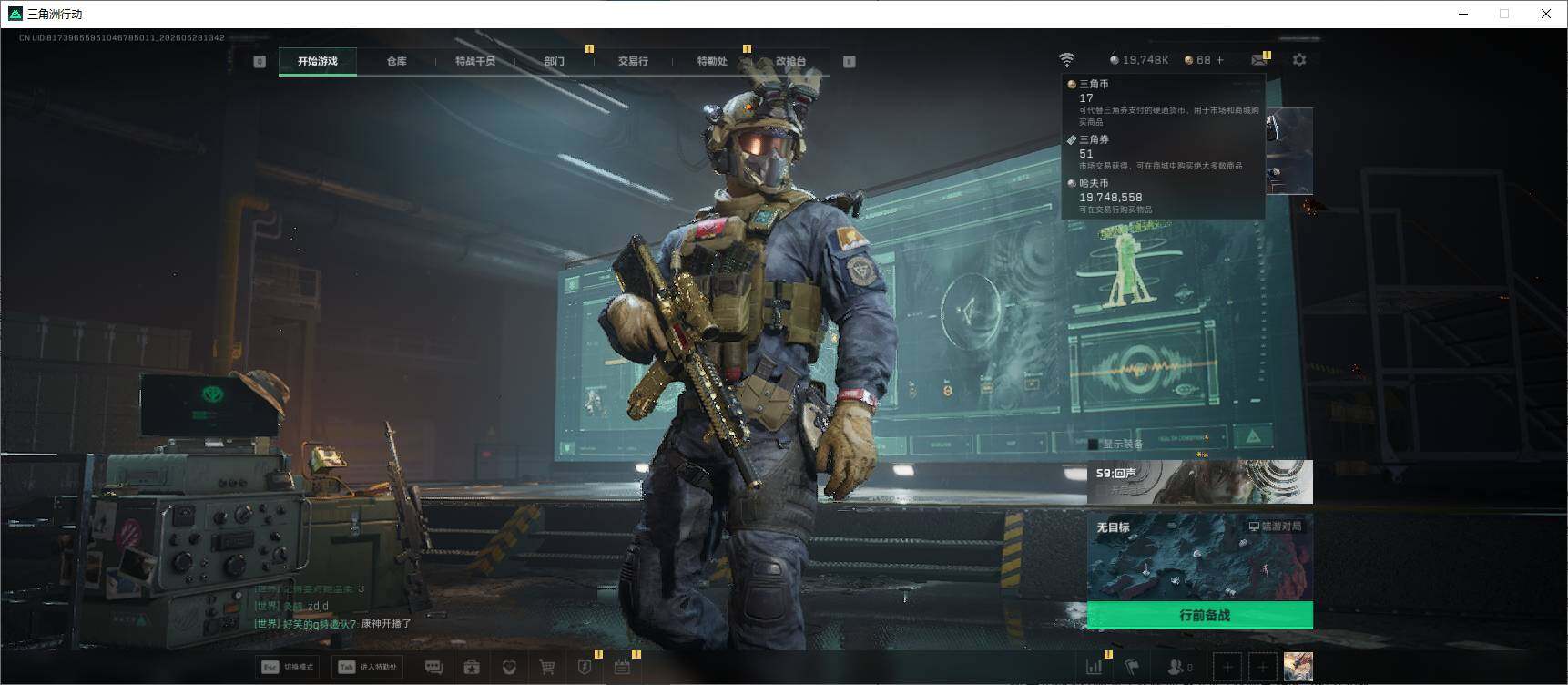Open the calendar events icon
The image size is (1568, 685).
click(622, 668)
